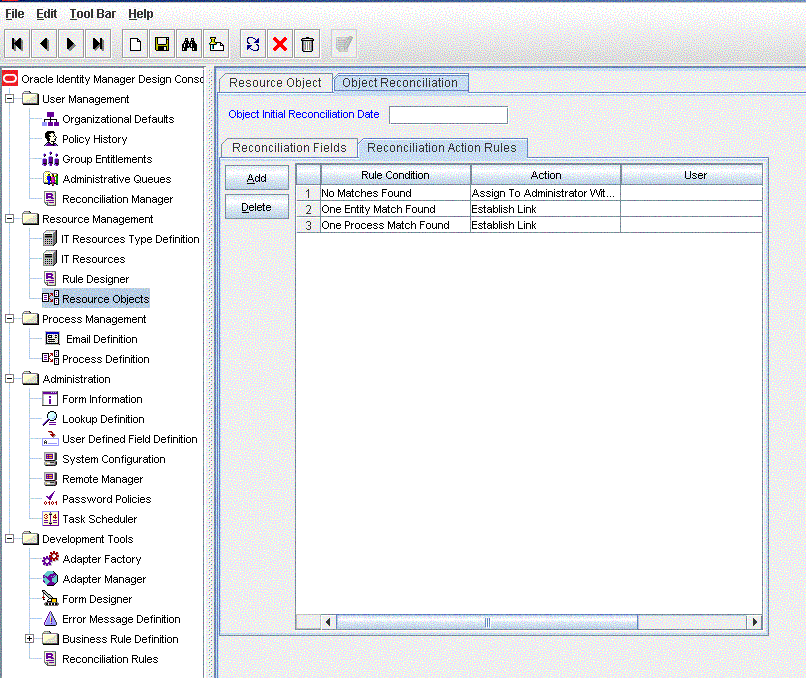Open Lookup Definition magnifier icon
The width and height of the screenshot is (806, 678).
(x=50, y=419)
